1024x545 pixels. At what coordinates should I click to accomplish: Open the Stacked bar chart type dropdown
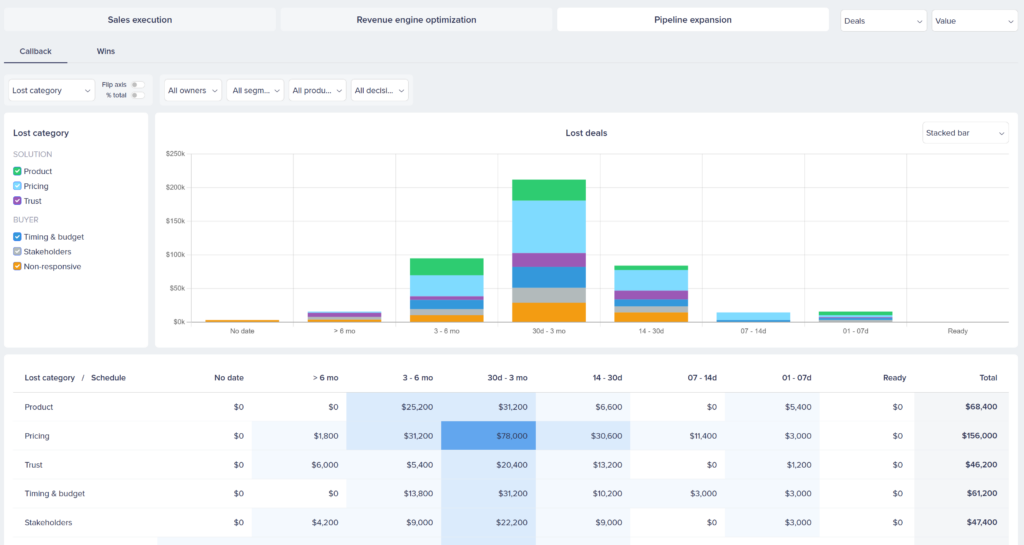pos(964,133)
